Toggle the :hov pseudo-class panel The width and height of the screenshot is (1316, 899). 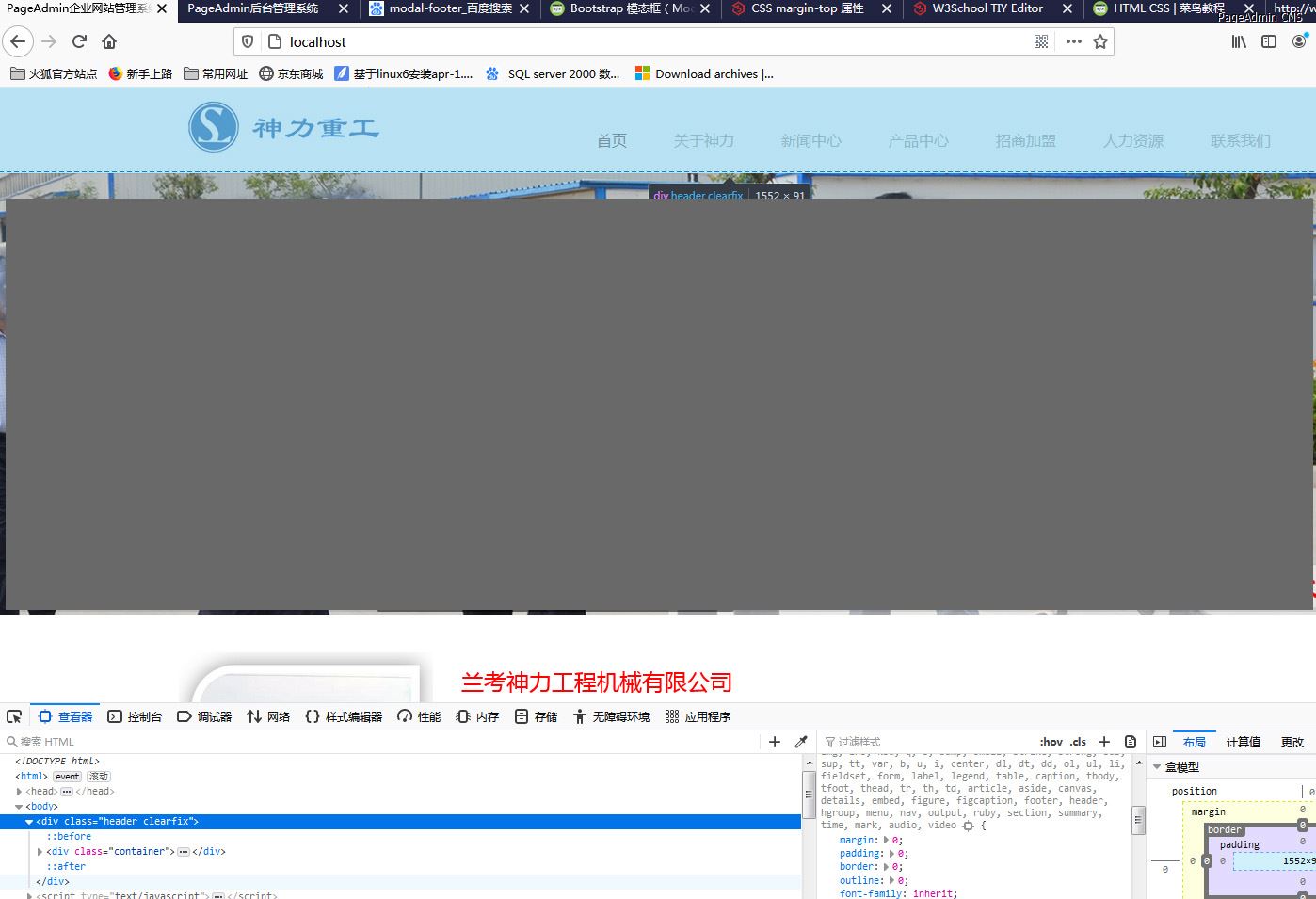pos(1051,742)
